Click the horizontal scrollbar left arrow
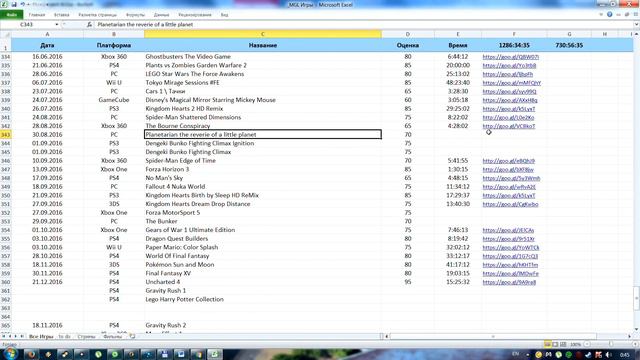Screen dimensions: 640x360 (387, 336)
